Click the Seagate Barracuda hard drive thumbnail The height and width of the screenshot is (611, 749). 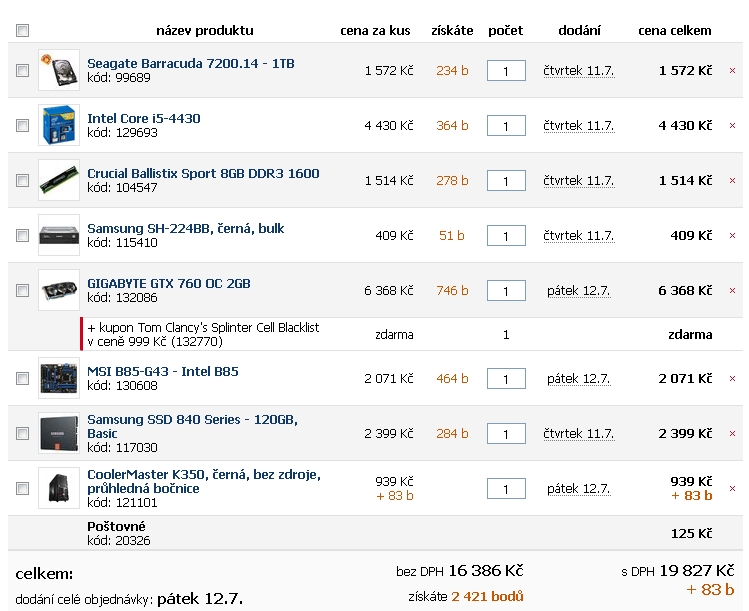(x=58, y=70)
